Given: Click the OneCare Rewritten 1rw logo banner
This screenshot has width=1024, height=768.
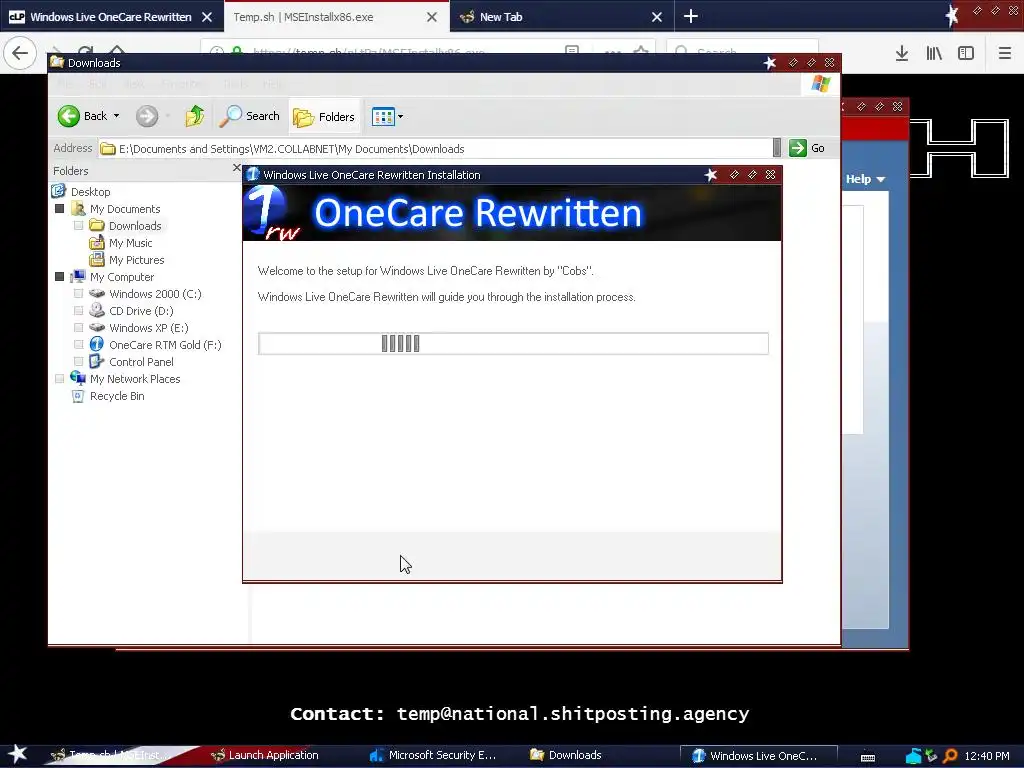Looking at the screenshot, I should click(x=512, y=213).
